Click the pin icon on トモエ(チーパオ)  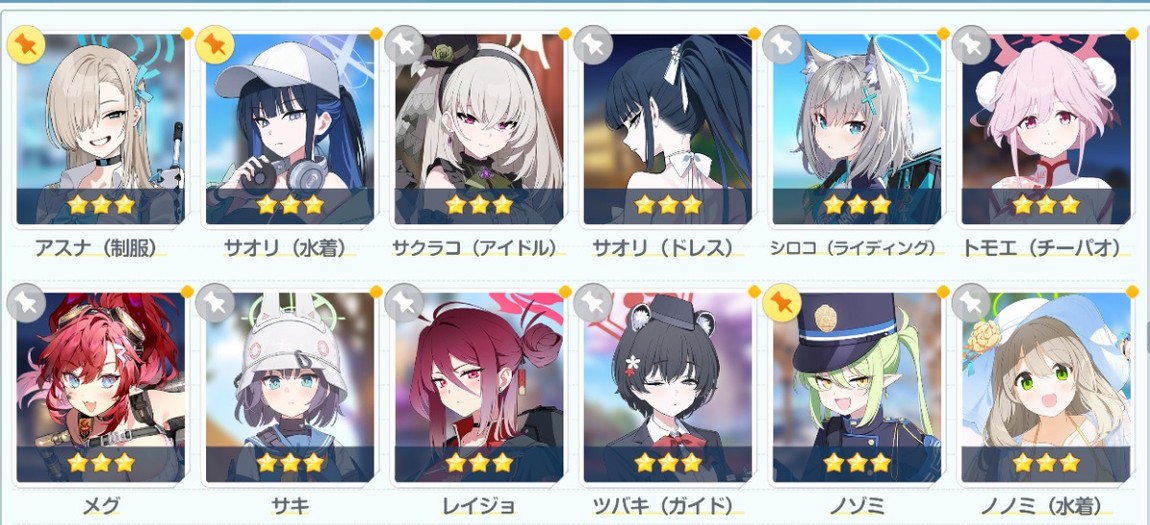tap(971, 45)
